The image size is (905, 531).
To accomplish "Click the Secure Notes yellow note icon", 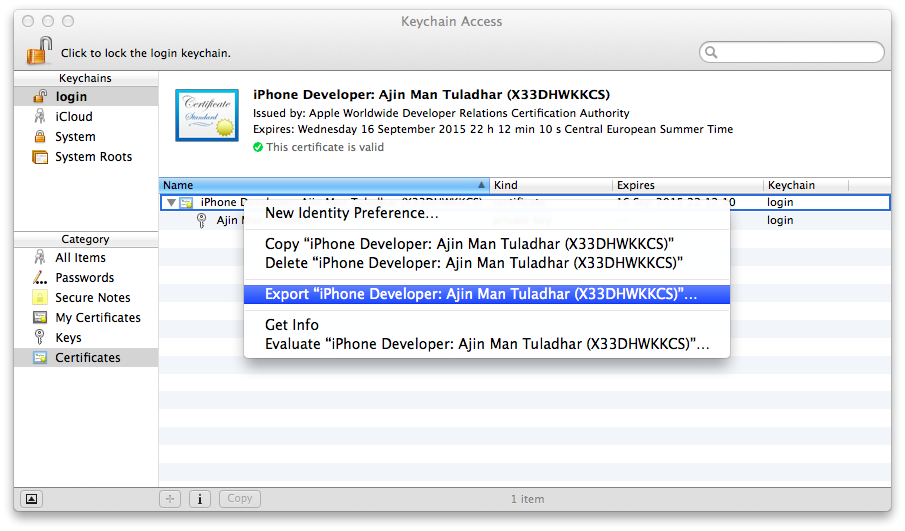I will point(40,298).
